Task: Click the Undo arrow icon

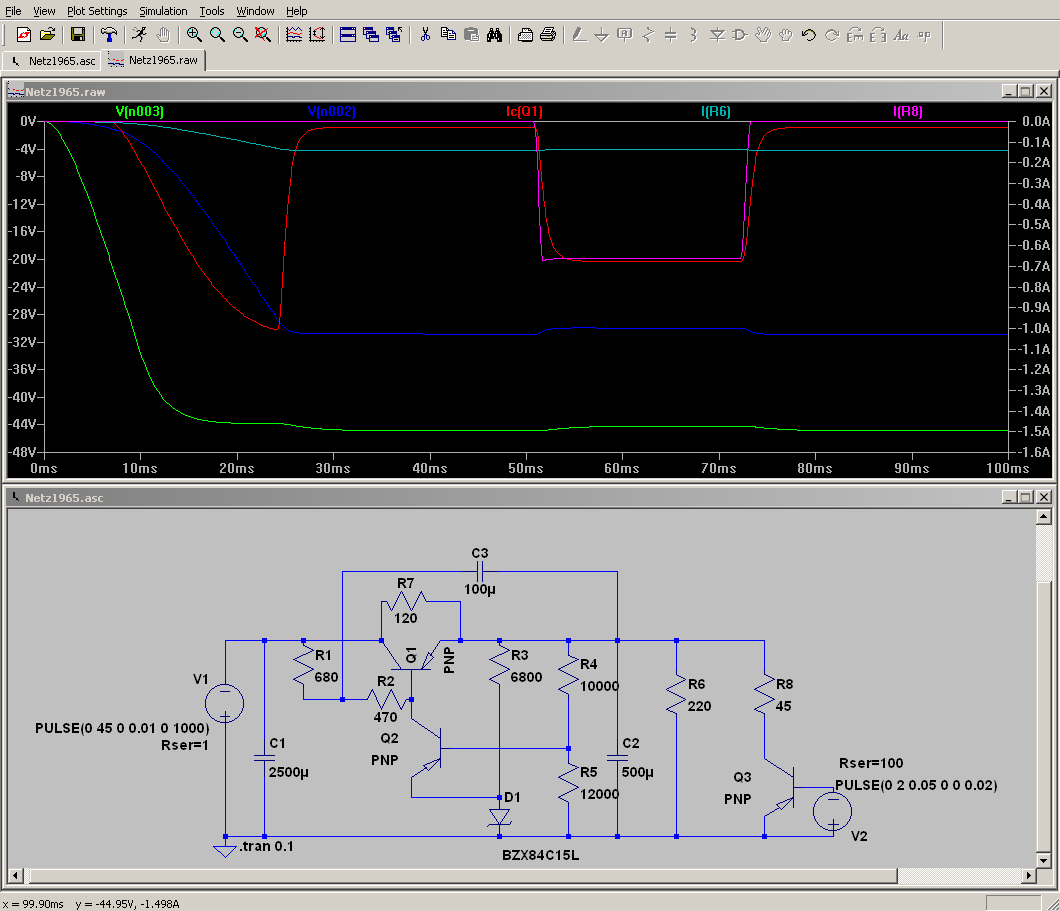Action: (x=809, y=34)
